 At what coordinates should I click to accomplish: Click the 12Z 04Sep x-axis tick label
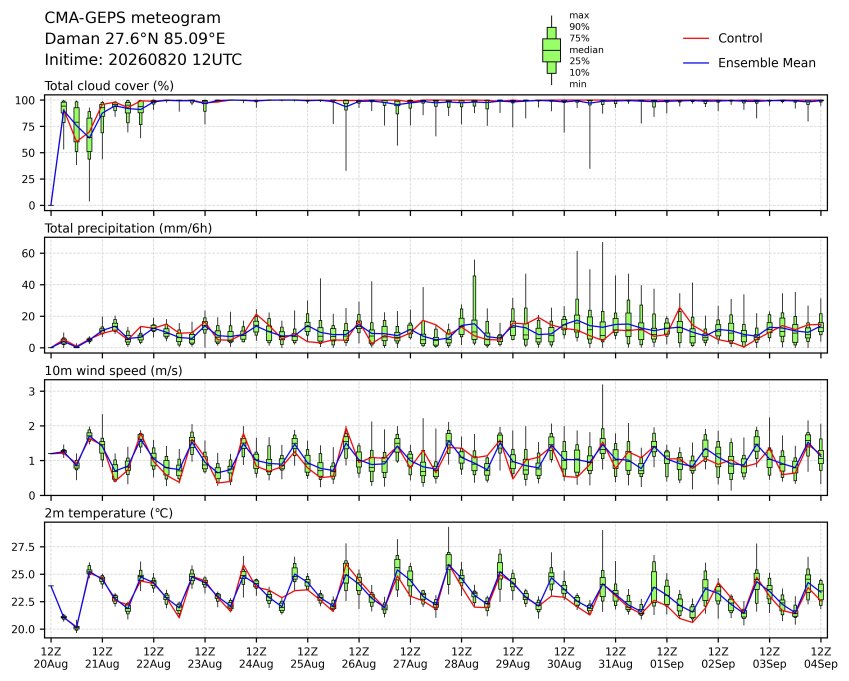(820, 657)
